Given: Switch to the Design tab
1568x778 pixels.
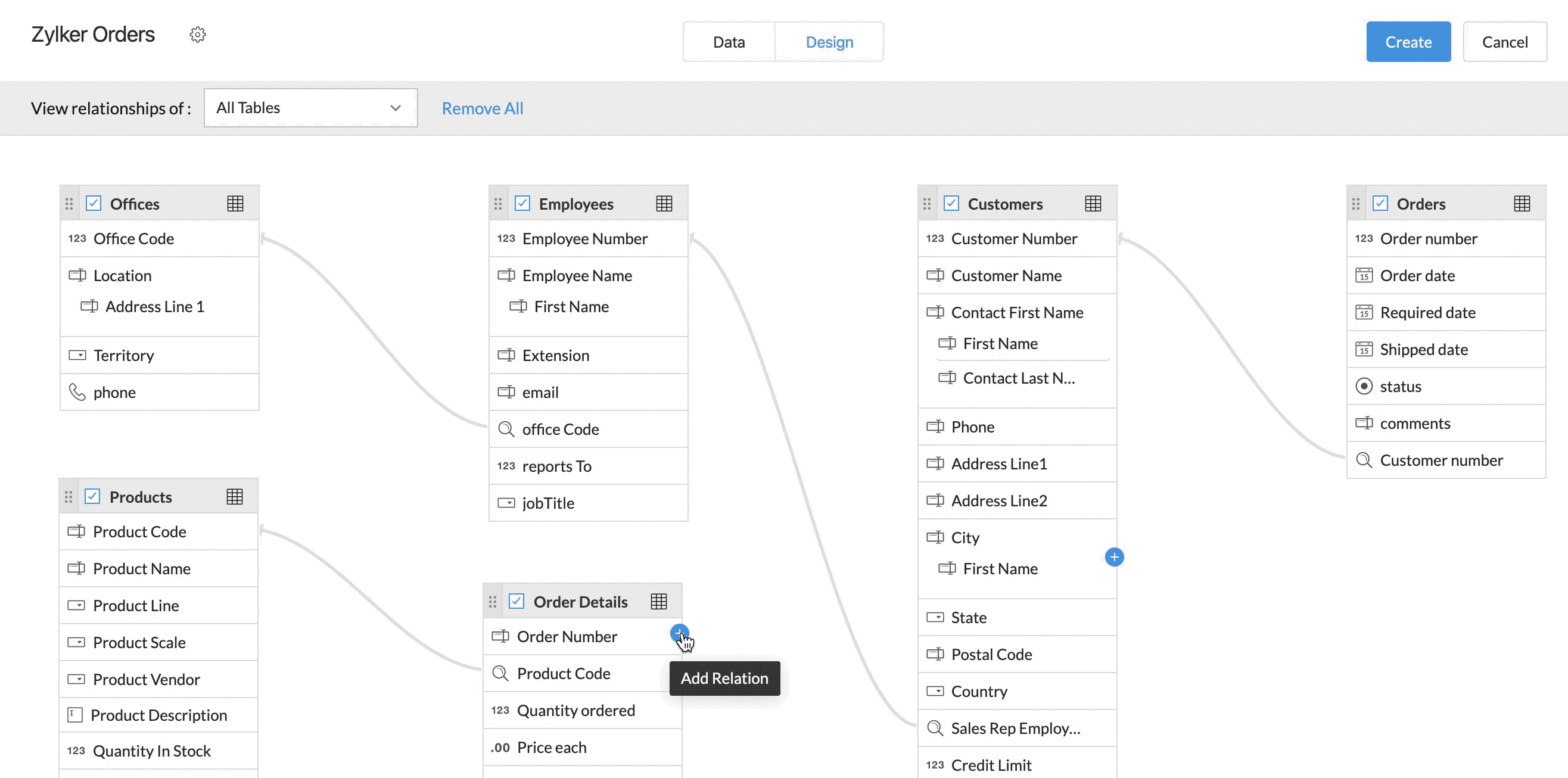Looking at the screenshot, I should [x=829, y=42].
